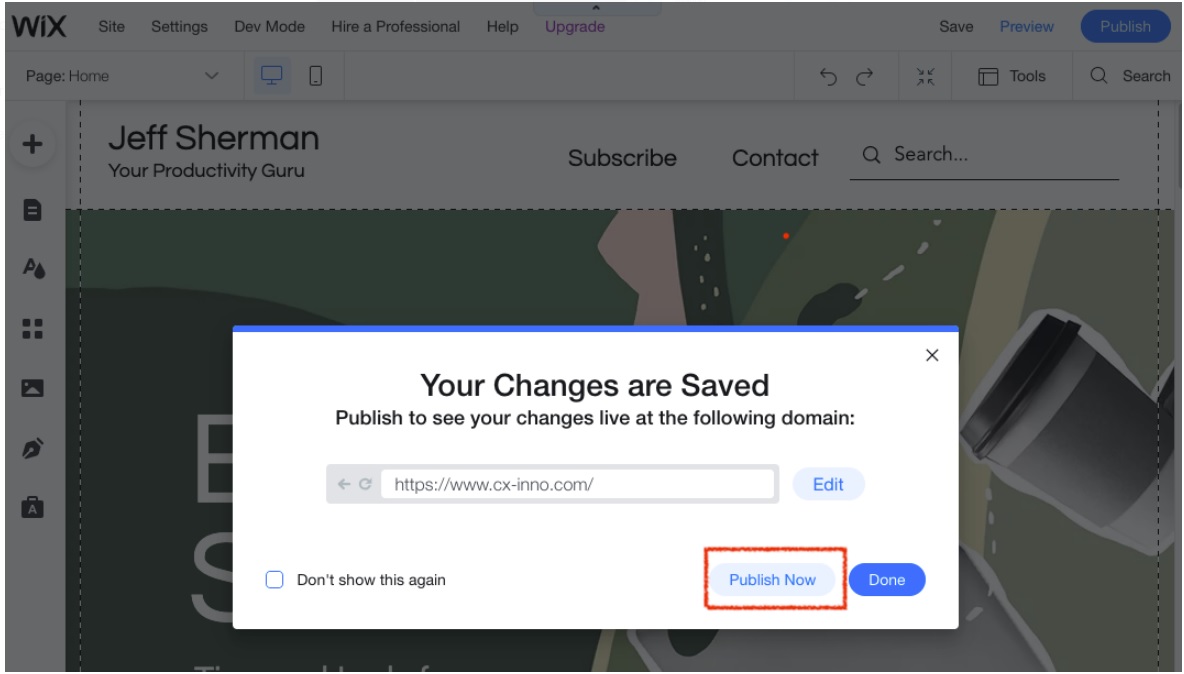Viewport: 1184px width, 674px height.
Task: Click the Publish Now button
Action: coord(772,580)
